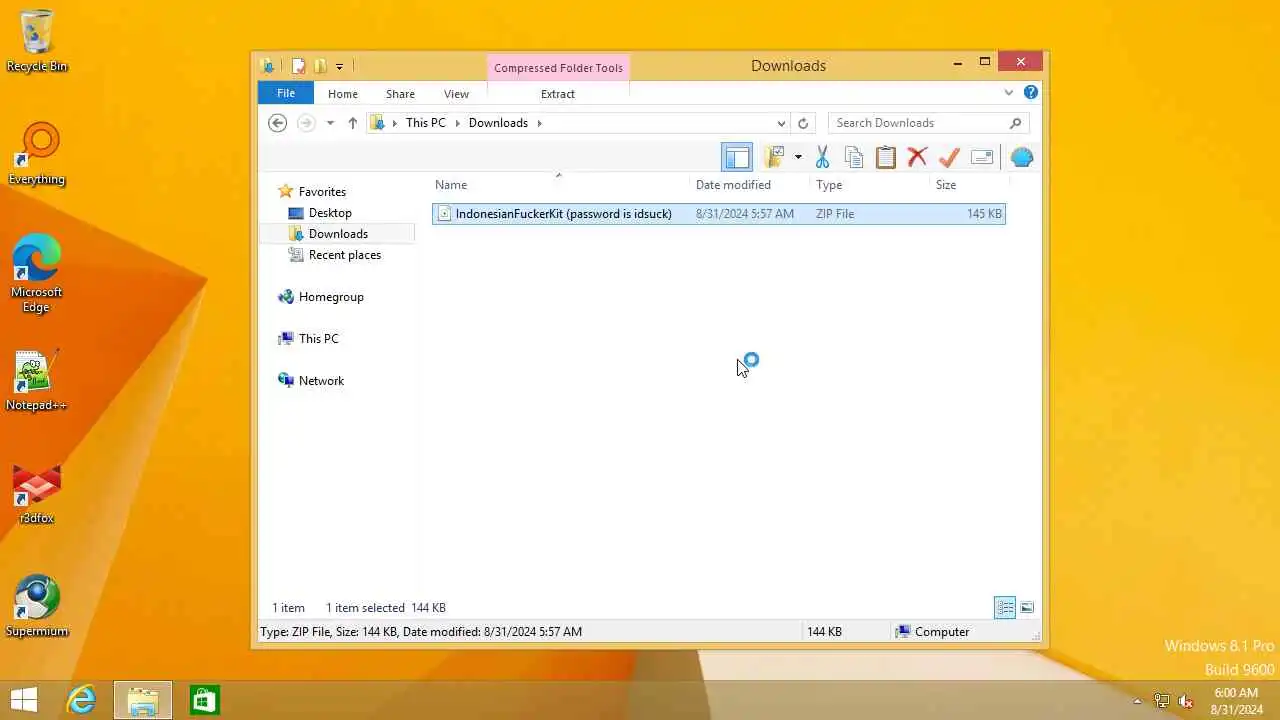Select Favorites in the navigation pane
The width and height of the screenshot is (1280, 720).
click(x=322, y=191)
